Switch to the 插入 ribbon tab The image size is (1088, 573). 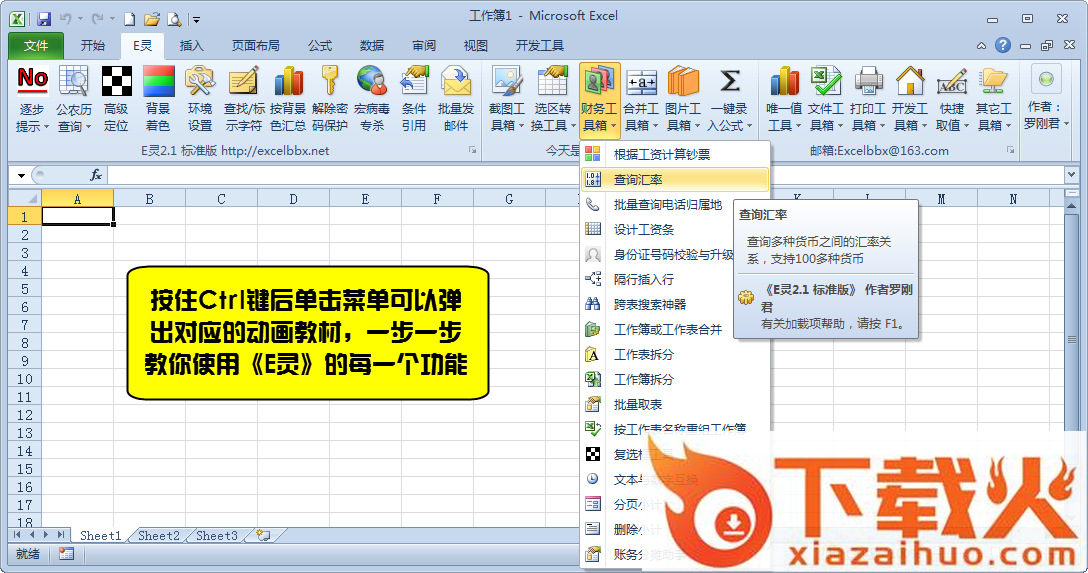192,46
